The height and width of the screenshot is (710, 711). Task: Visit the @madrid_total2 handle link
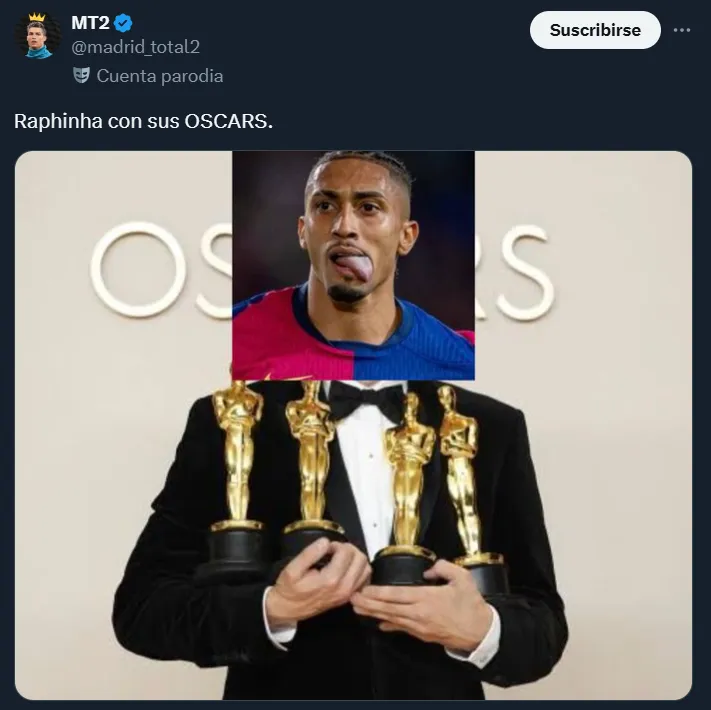pyautogui.click(x=135, y=47)
